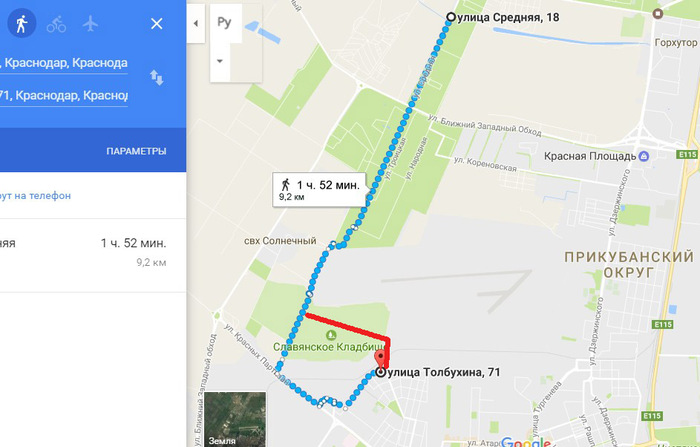This screenshot has width=700, height=447.
Task: Switch to cycling travel mode
Action: click(x=56, y=24)
